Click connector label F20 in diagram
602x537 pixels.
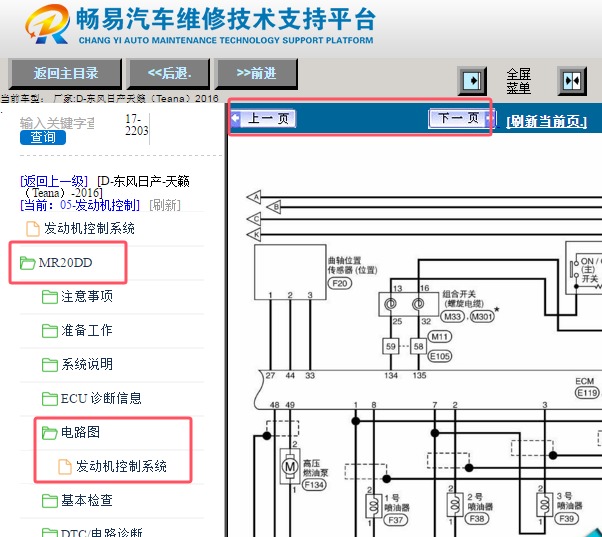(339, 283)
